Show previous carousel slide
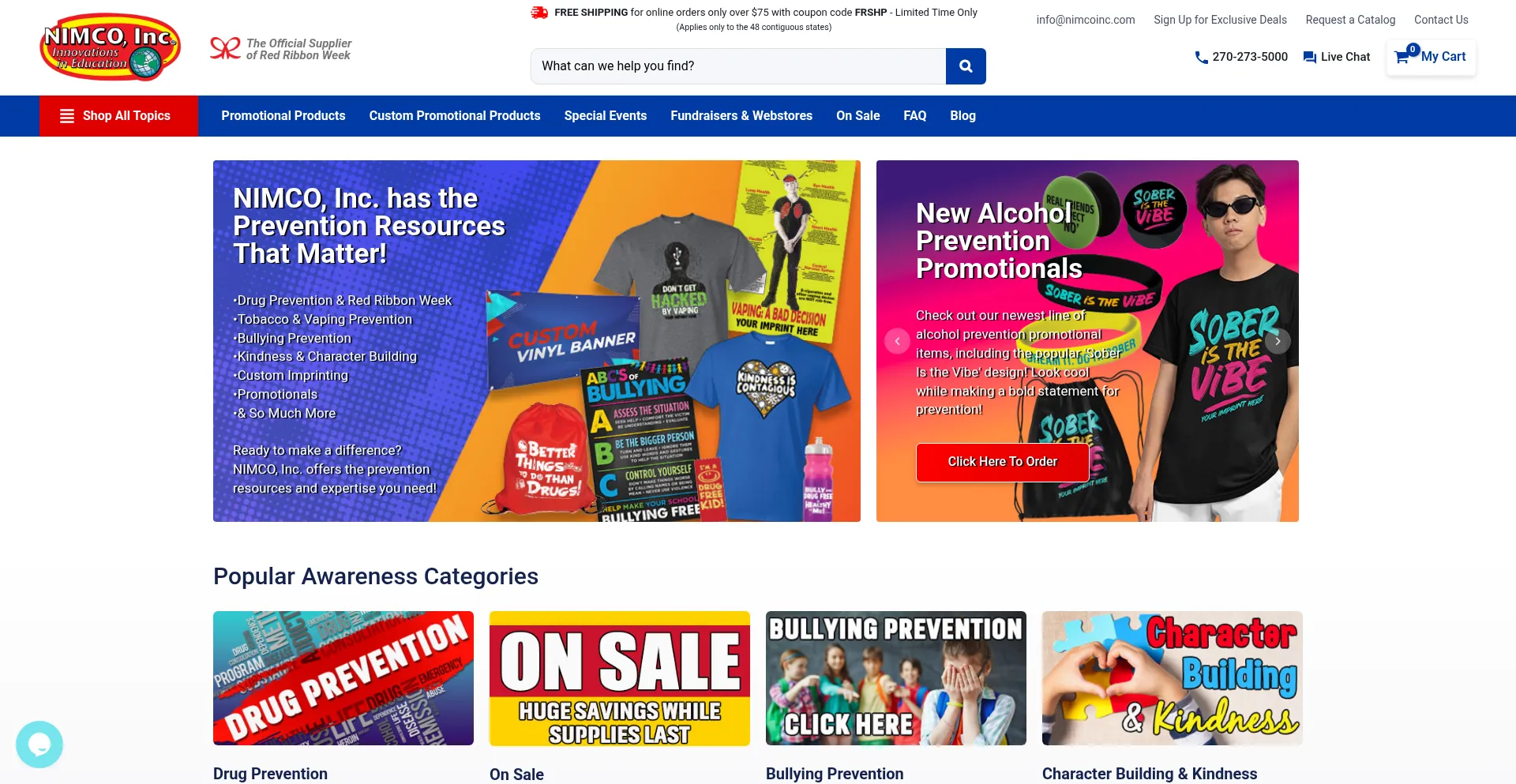Screen dimensions: 1516x784 [897, 341]
